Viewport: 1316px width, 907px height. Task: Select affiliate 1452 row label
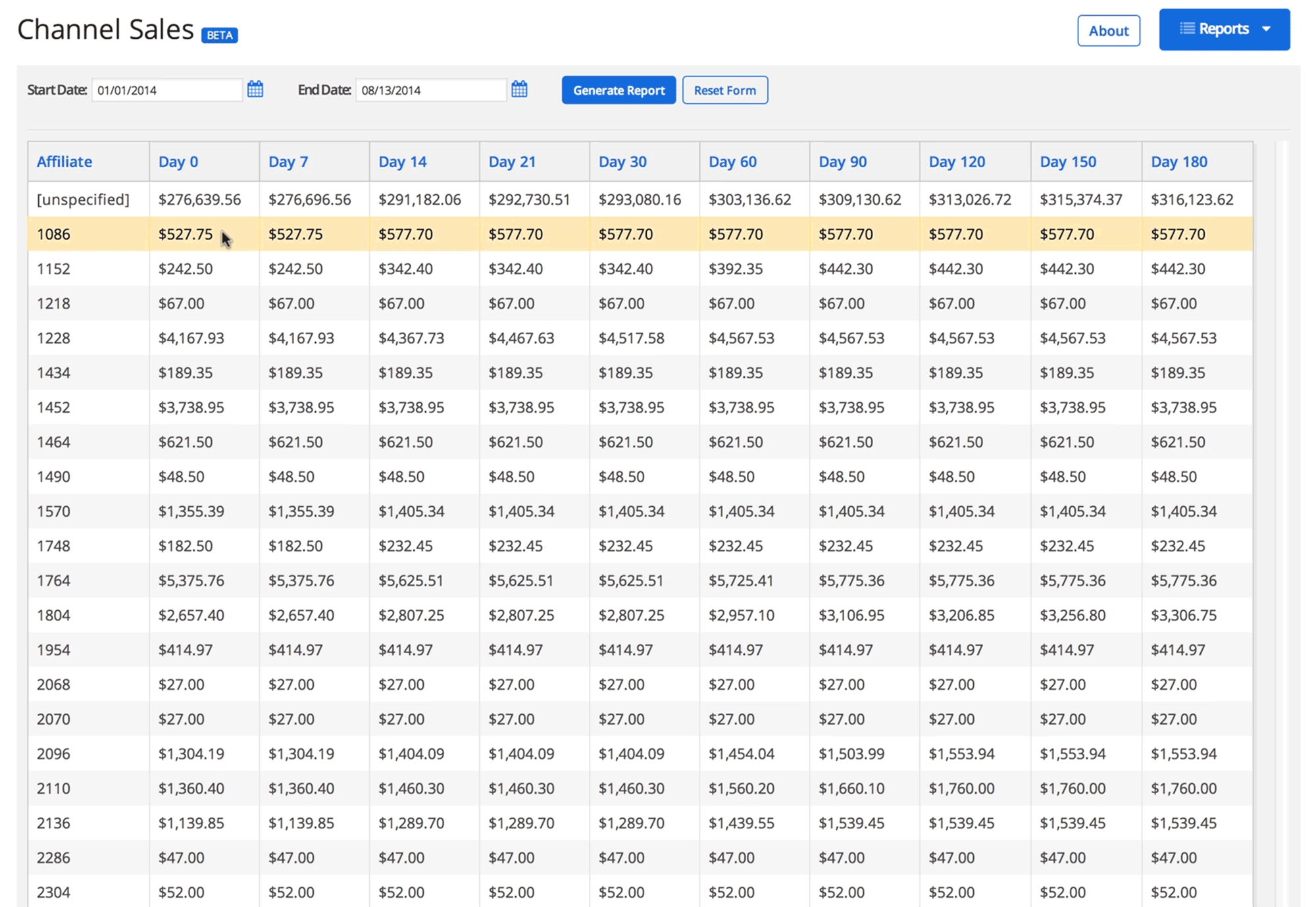pos(53,407)
